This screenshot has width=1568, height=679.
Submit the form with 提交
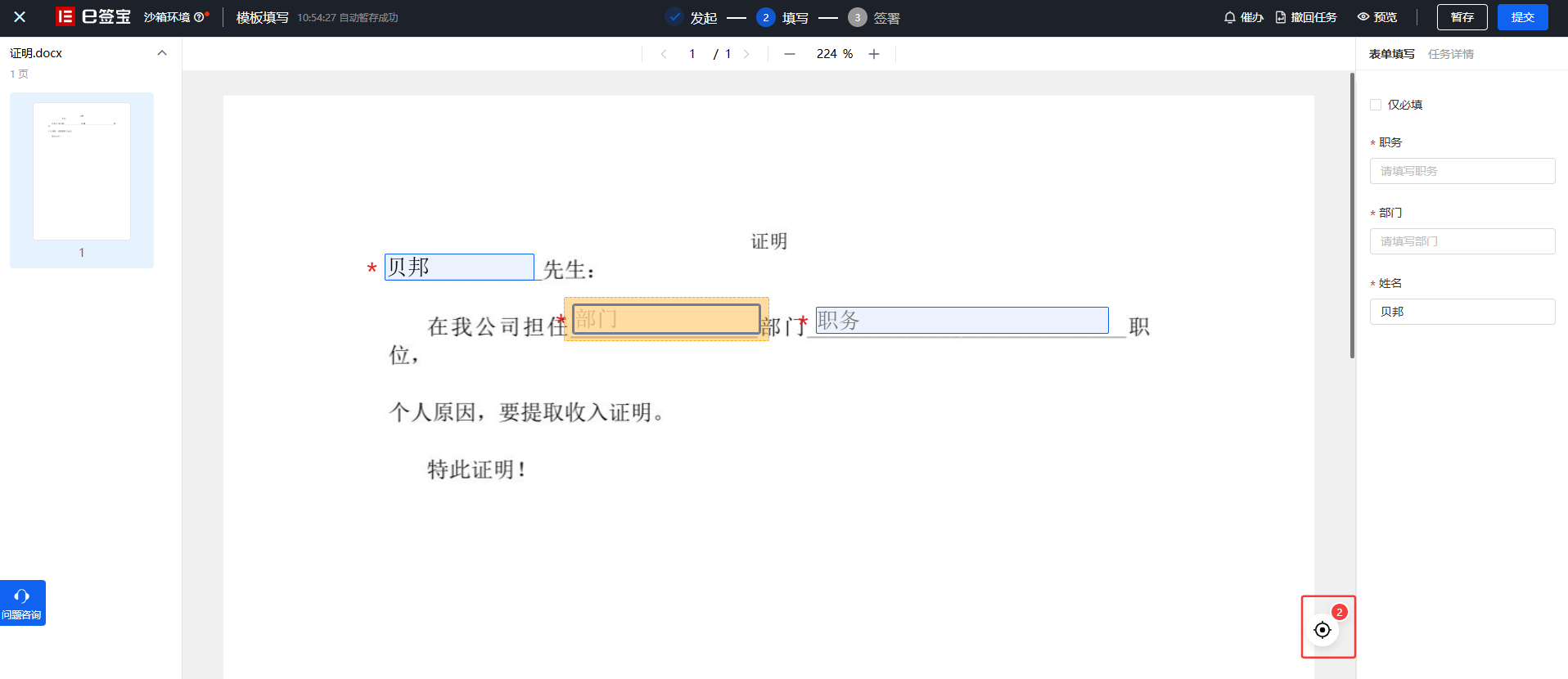coord(1522,17)
